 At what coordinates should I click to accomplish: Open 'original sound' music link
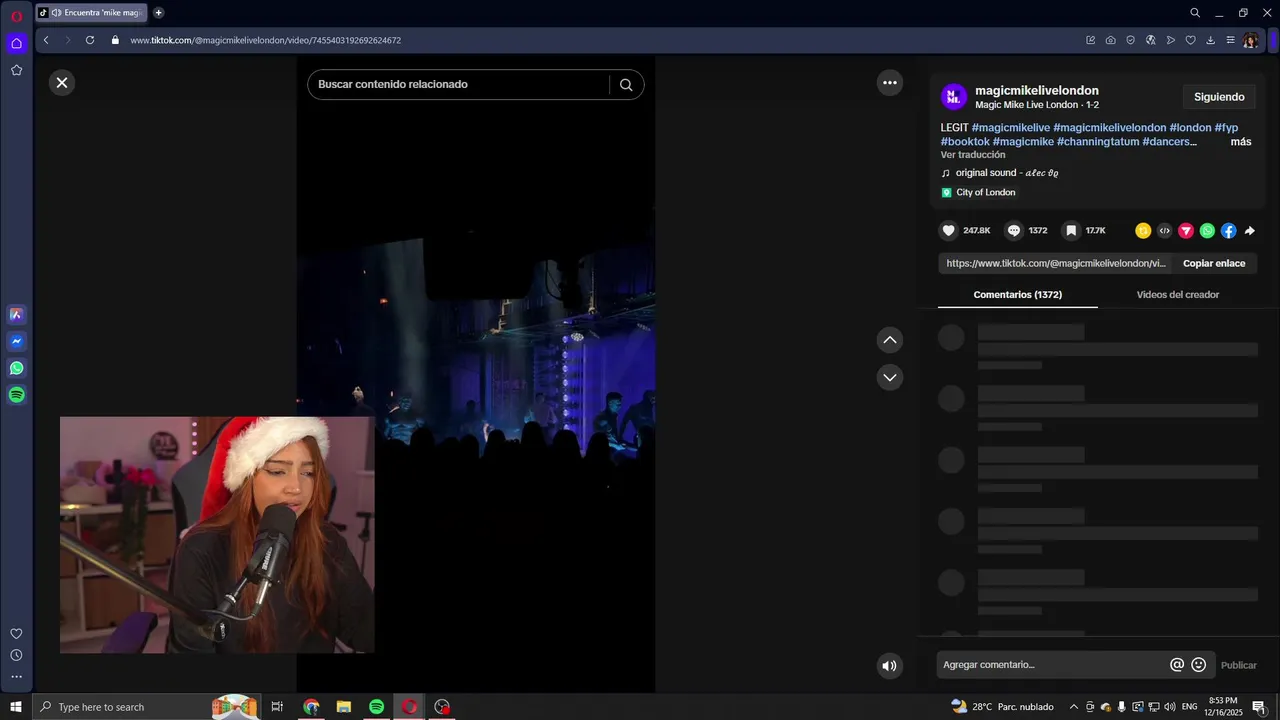click(1007, 173)
